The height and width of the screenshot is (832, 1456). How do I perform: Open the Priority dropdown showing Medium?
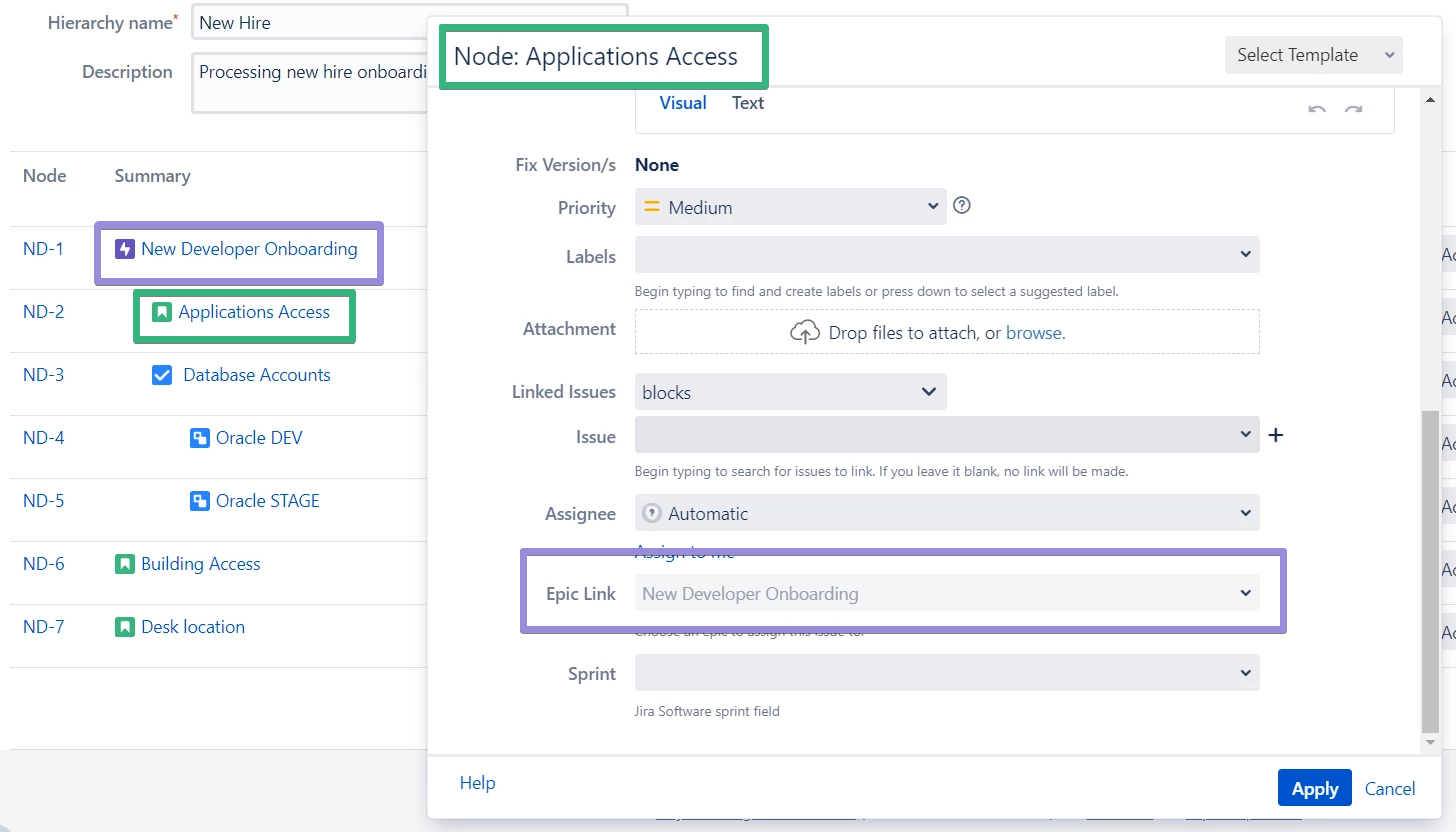tap(790, 207)
